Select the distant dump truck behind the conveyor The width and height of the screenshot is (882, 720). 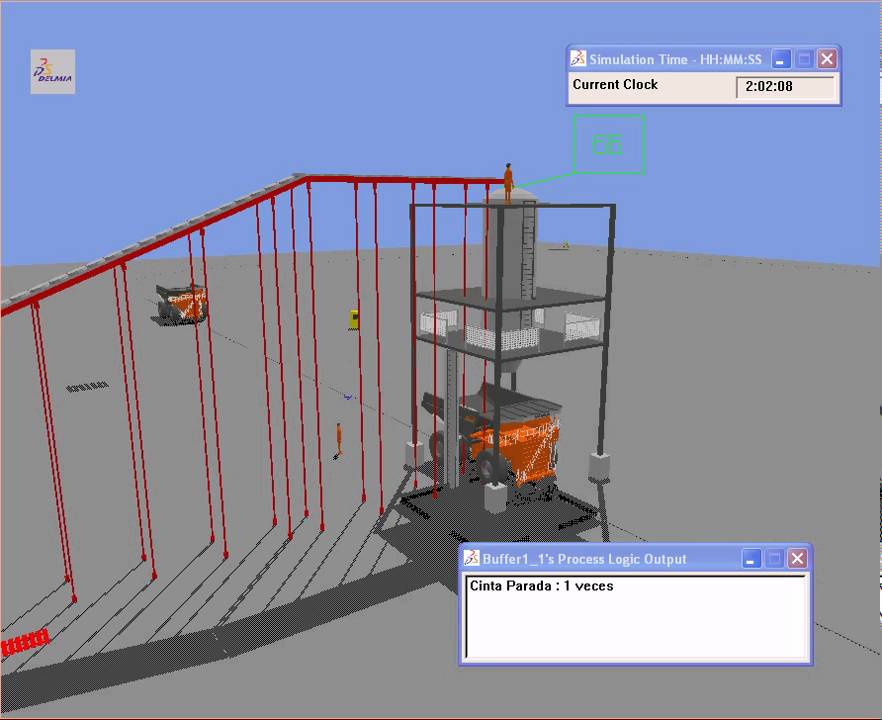(x=181, y=301)
